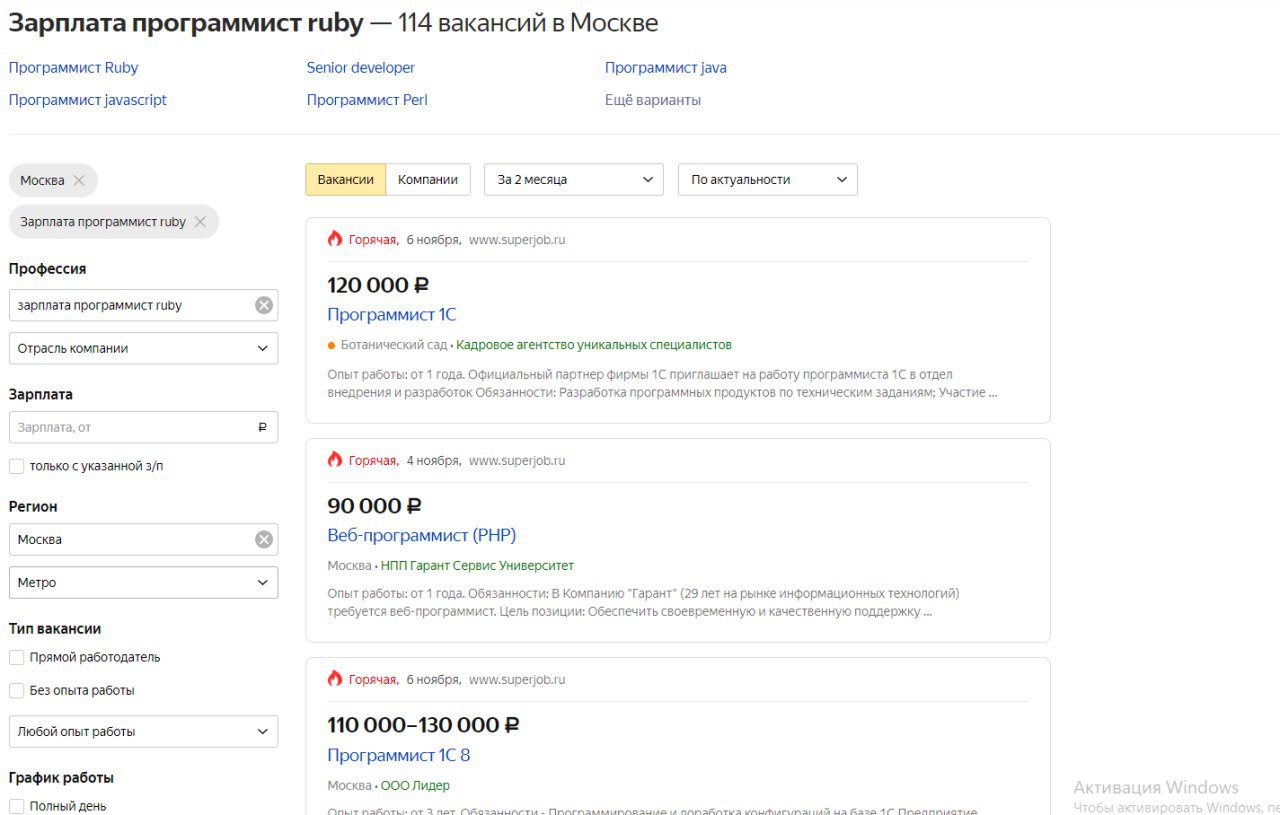Screen dimensions: 1280x815
Task: Click flame icon on Веб-программист (PHP) vacancy
Action: 335,460
